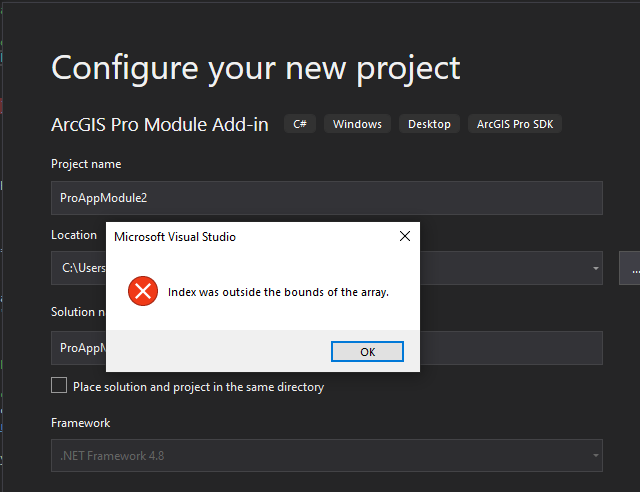This screenshot has height=492, width=640.
Task: Click the Windows platform tag
Action: (x=357, y=124)
